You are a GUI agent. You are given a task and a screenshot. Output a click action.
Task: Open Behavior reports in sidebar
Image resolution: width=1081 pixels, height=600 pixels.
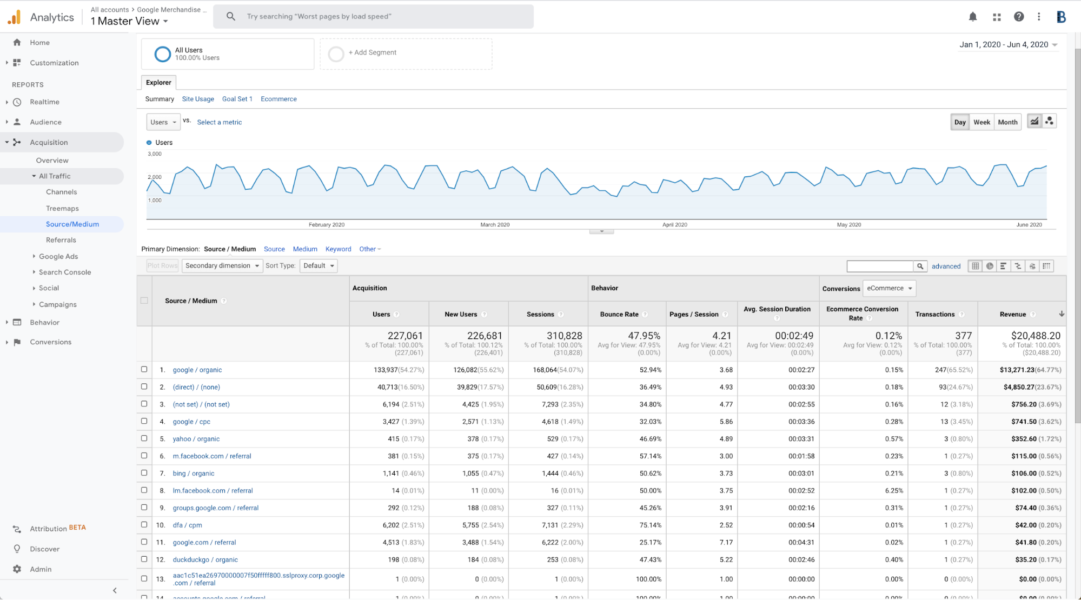[x=44, y=322]
